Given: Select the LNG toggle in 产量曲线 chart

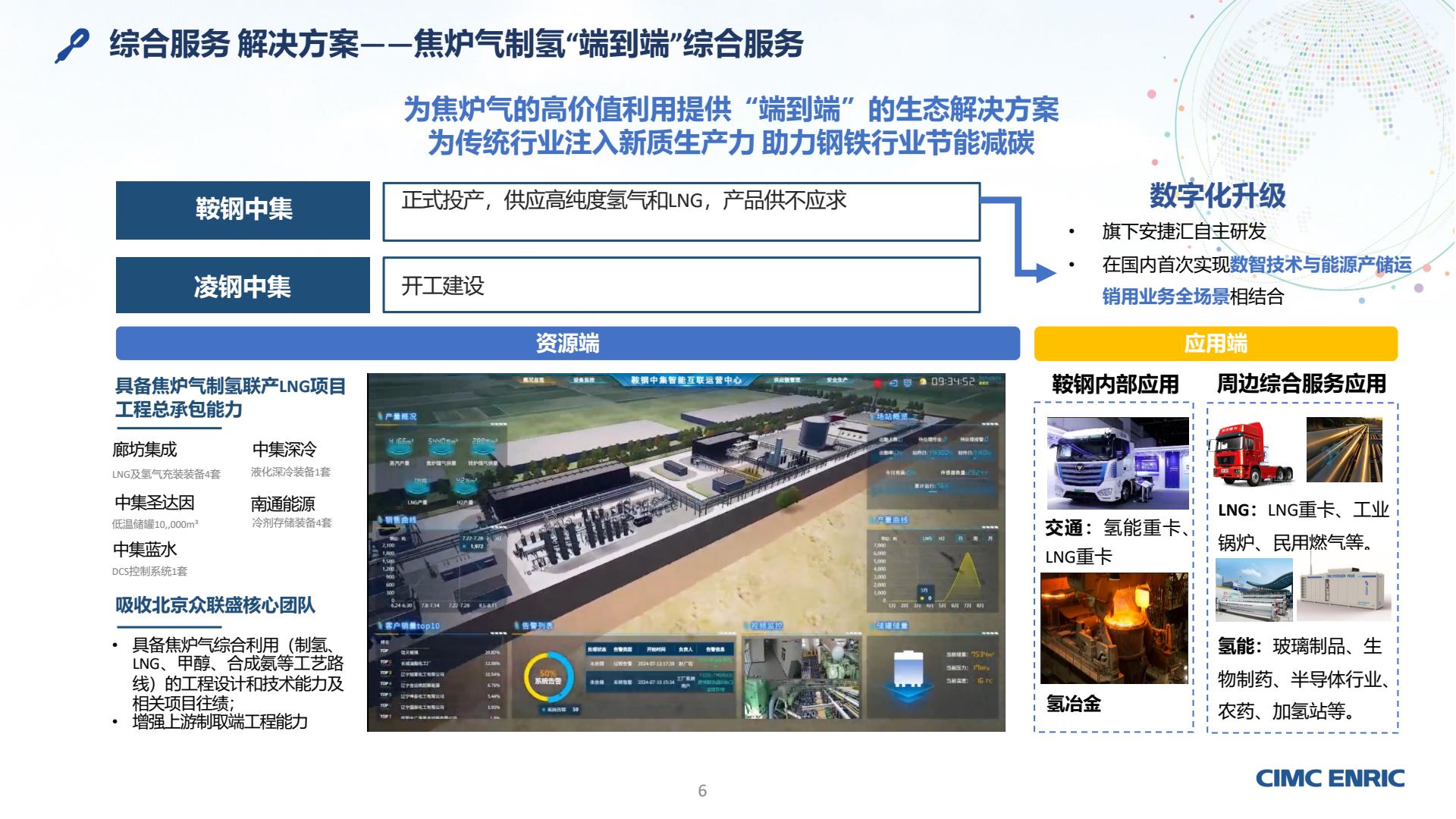Looking at the screenshot, I should tap(927, 538).
